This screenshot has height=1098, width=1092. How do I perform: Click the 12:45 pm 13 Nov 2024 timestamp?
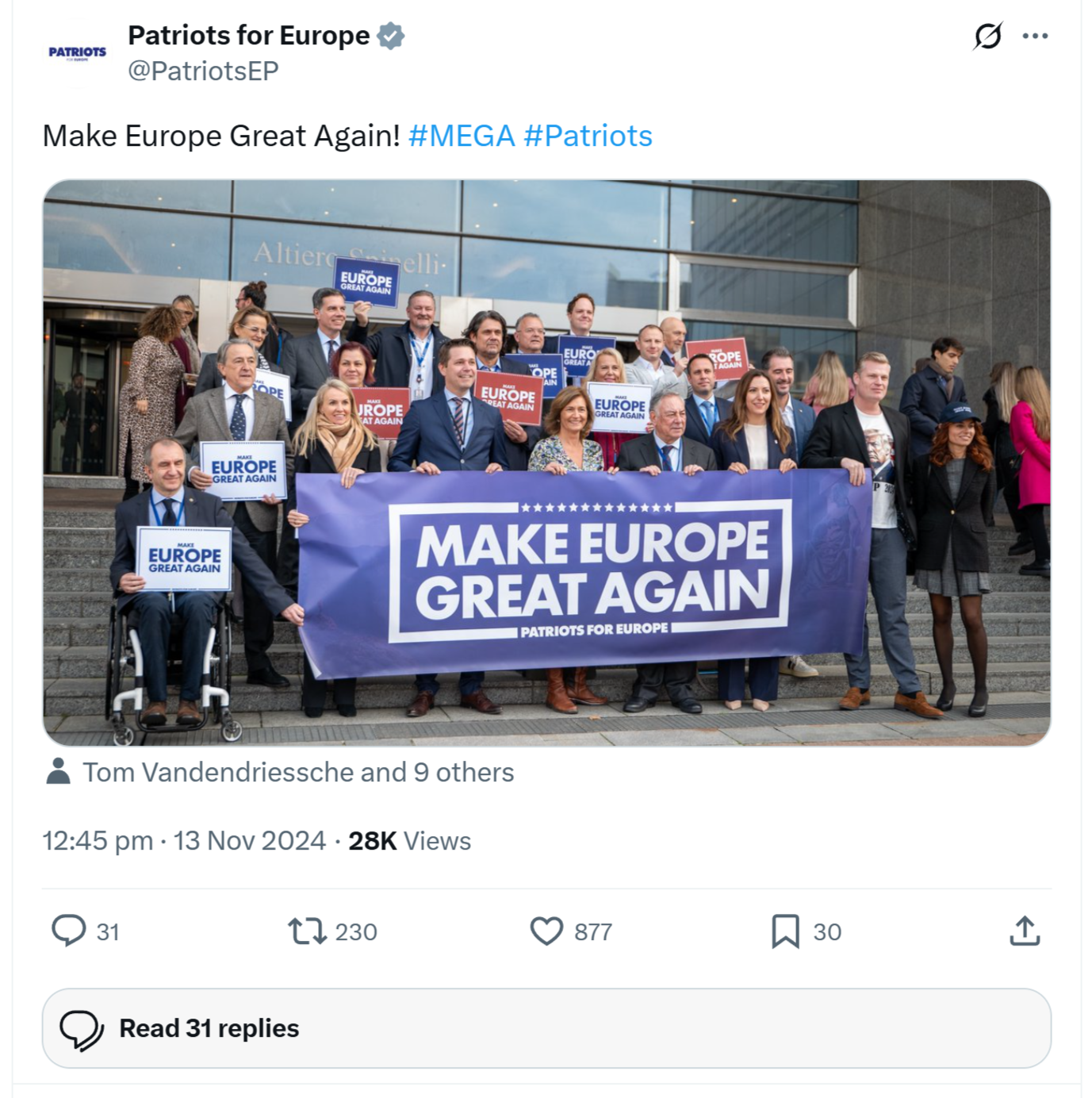pyautogui.click(x=184, y=841)
